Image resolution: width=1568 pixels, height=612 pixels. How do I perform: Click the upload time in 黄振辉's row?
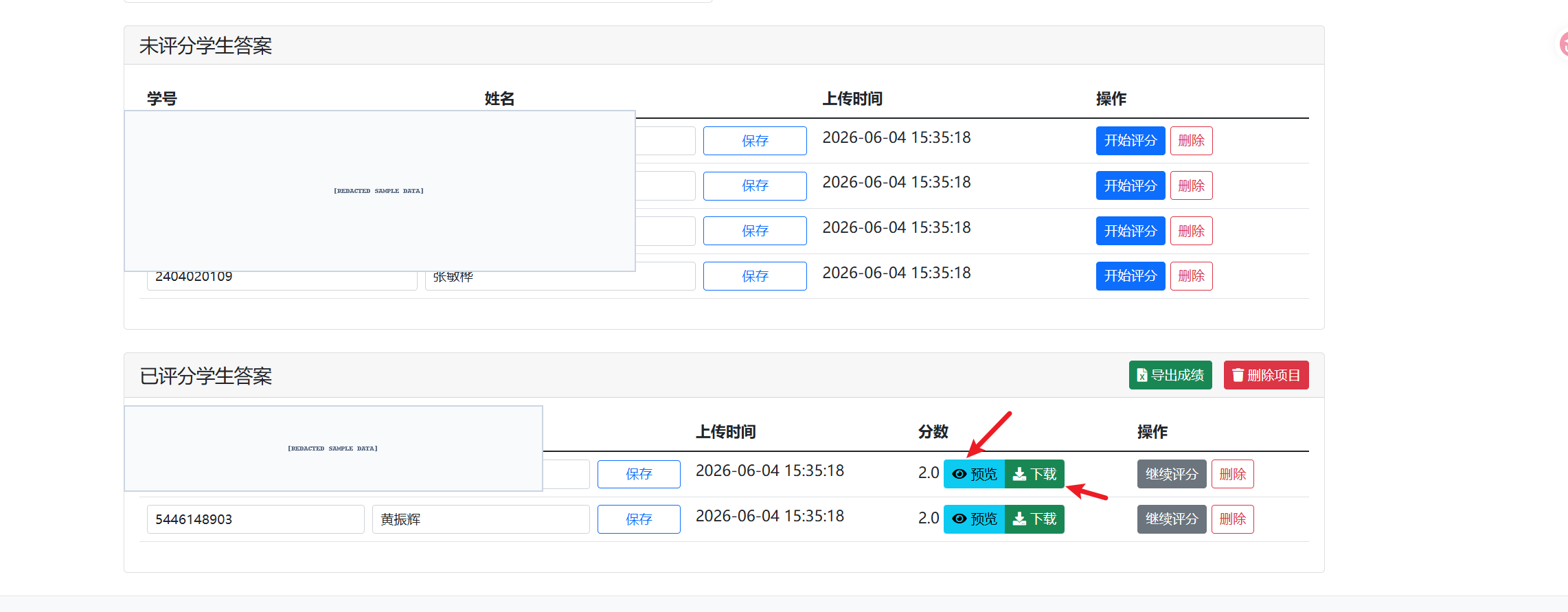click(x=769, y=516)
